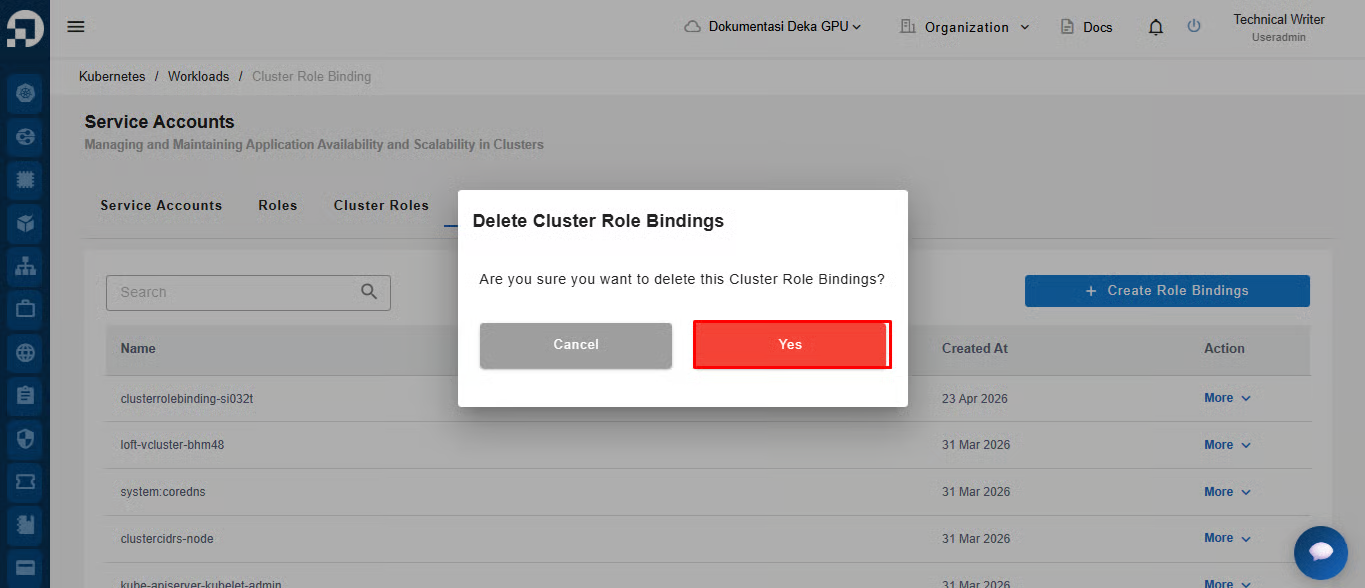Confirm deletion with the Yes button
This screenshot has height=588, width=1365.
coord(790,344)
